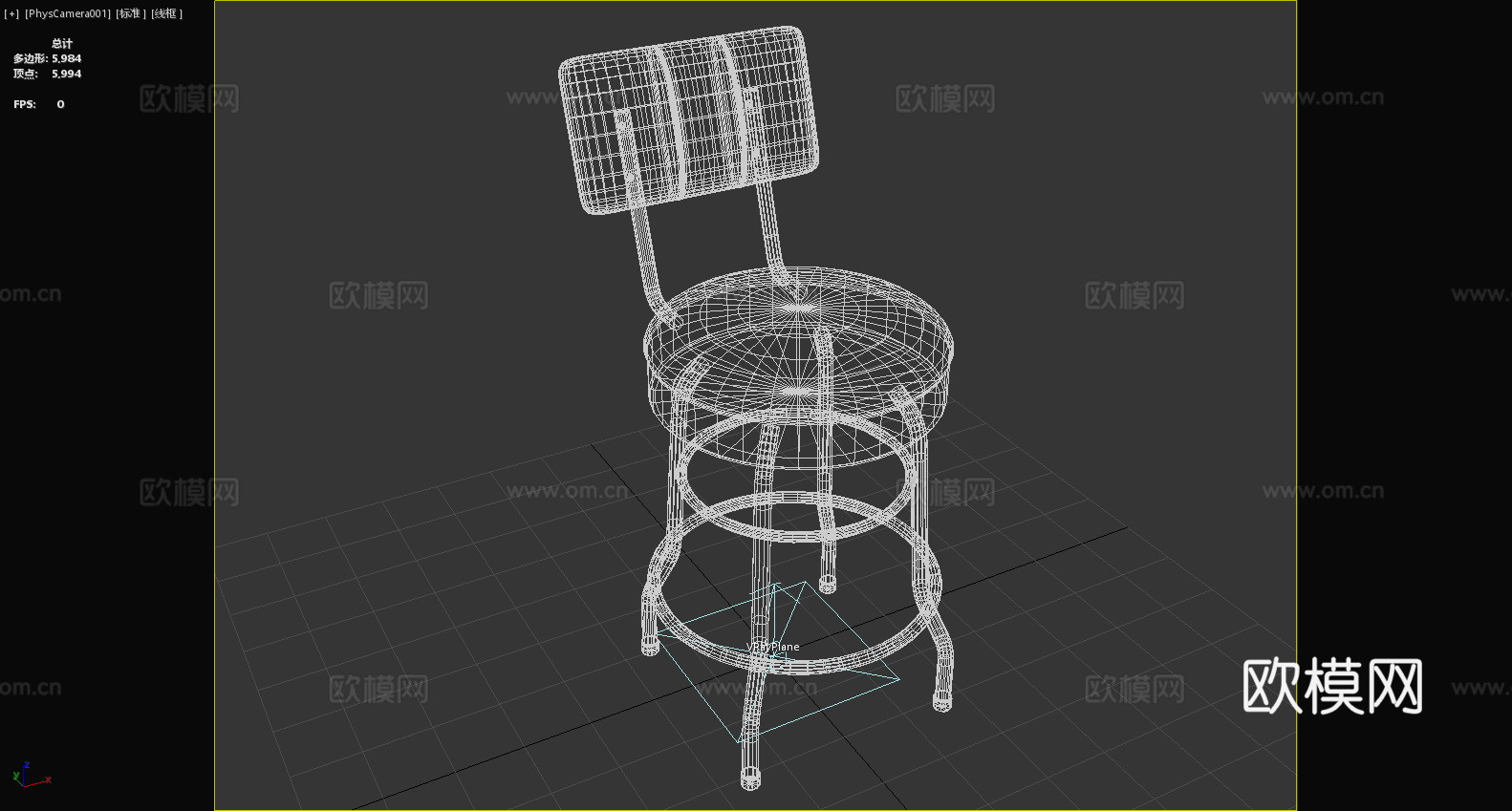Click the 顶点 5,994 statistic

47,74
